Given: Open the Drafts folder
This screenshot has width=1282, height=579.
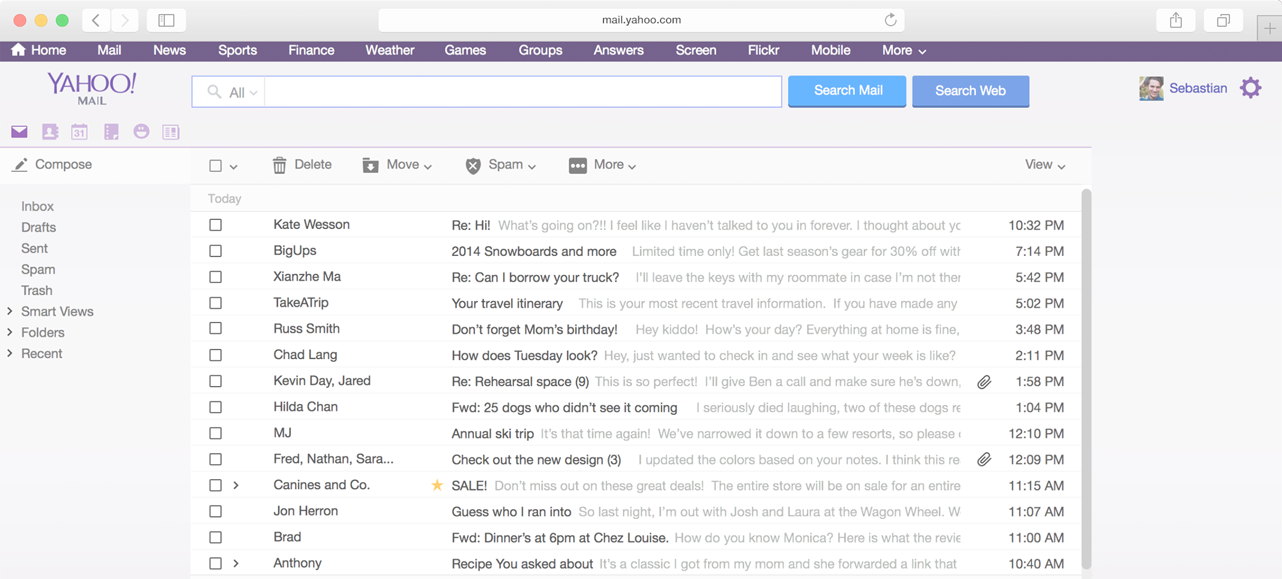Looking at the screenshot, I should (x=39, y=227).
